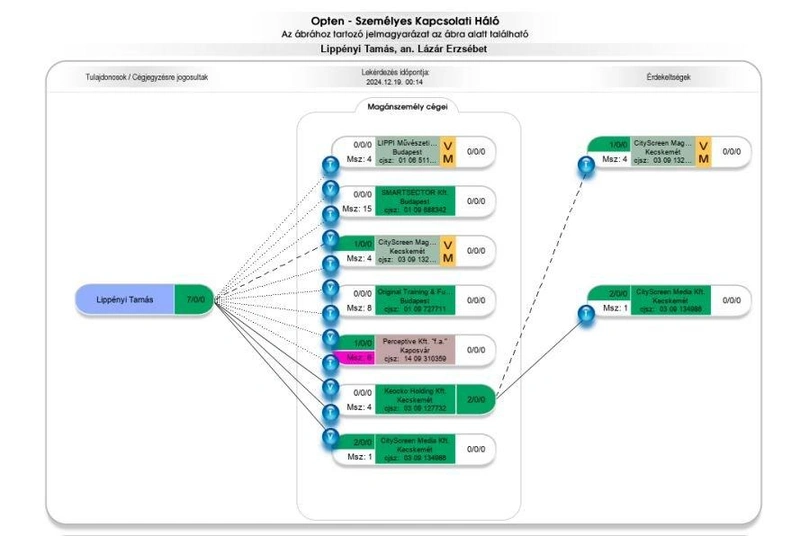This screenshot has height=536, width=800.
Task: Open CityScreen Media Kft. box under Érdekeltségek
Action: 671,301
